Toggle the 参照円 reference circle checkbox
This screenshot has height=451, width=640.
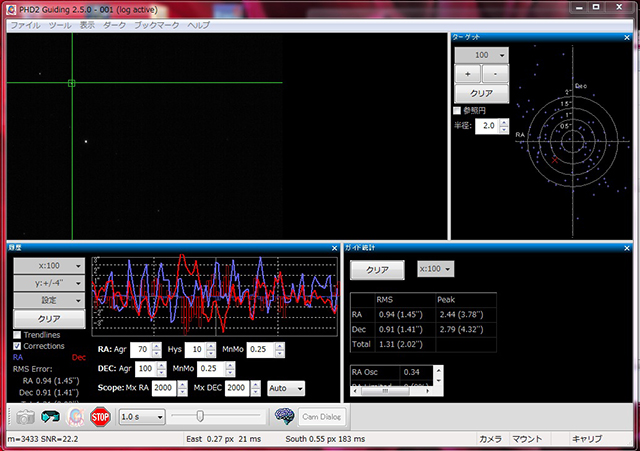[x=457, y=111]
